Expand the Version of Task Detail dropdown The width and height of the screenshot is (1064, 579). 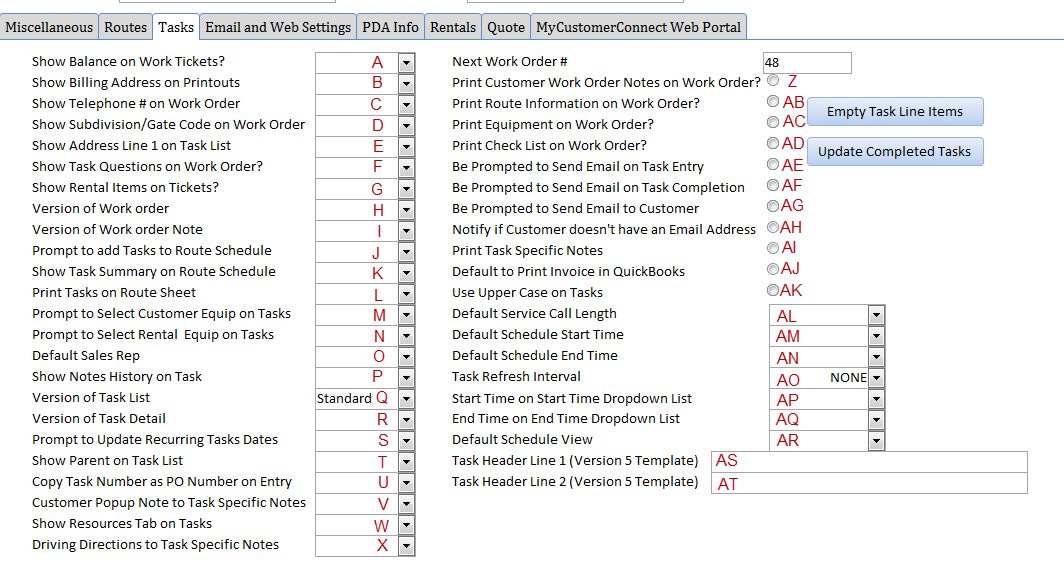[406, 421]
